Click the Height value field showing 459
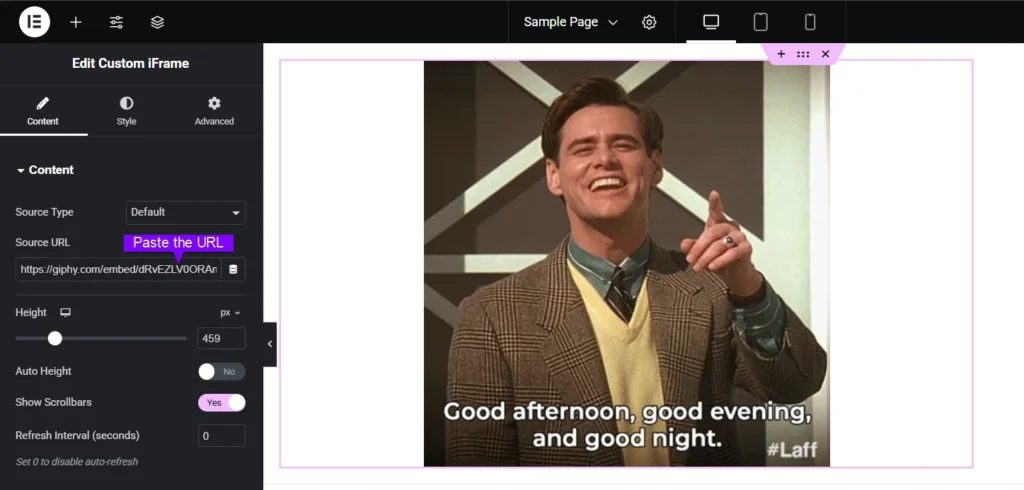 (221, 338)
